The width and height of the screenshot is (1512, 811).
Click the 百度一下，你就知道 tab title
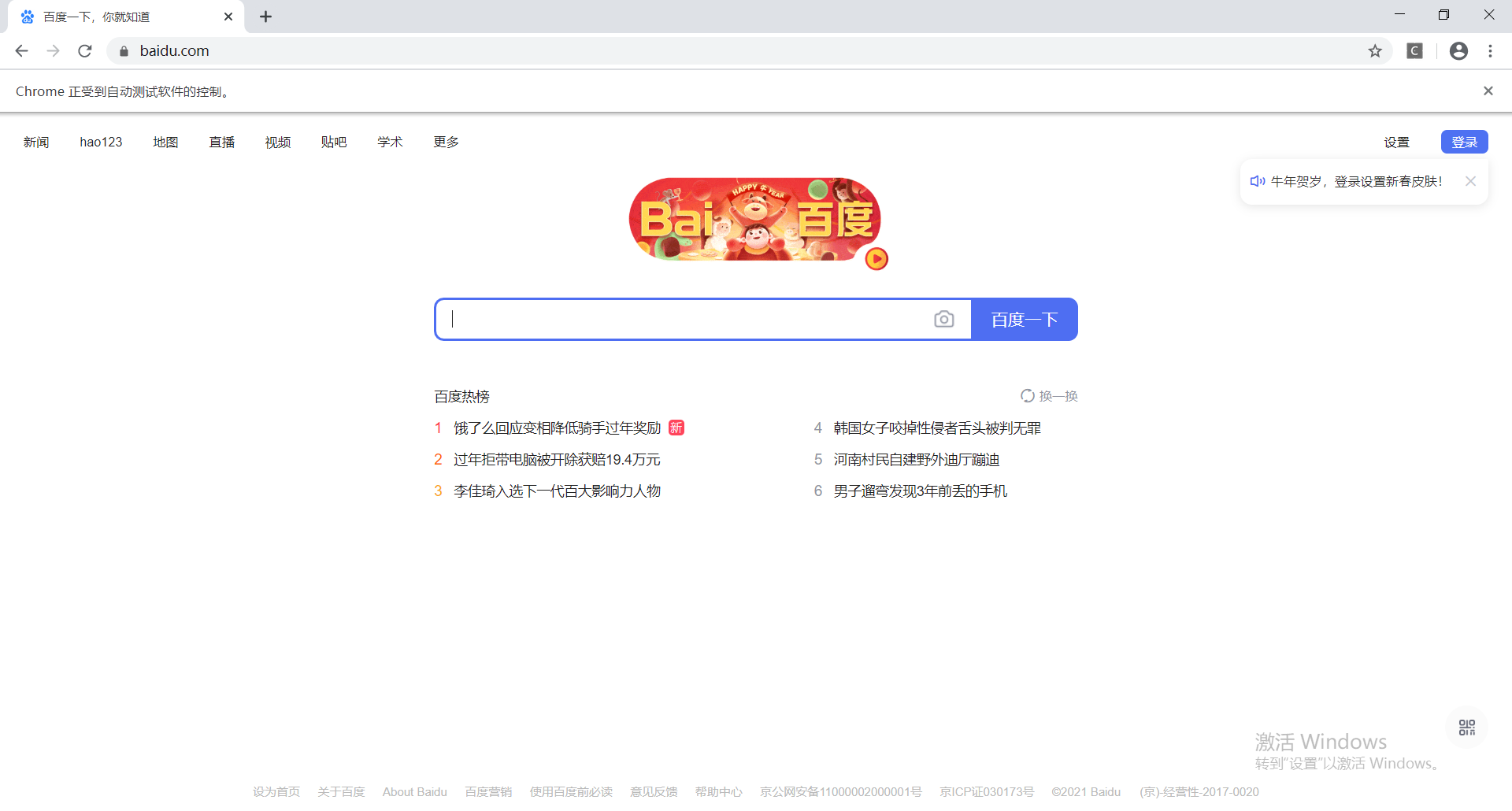[97, 17]
